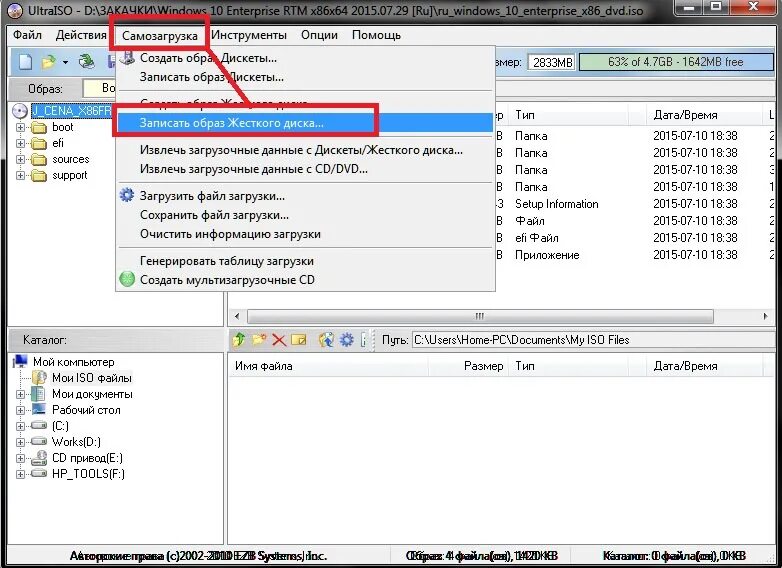Expand the Мои документы node
This screenshot has width=782, height=568.
(x=20, y=394)
